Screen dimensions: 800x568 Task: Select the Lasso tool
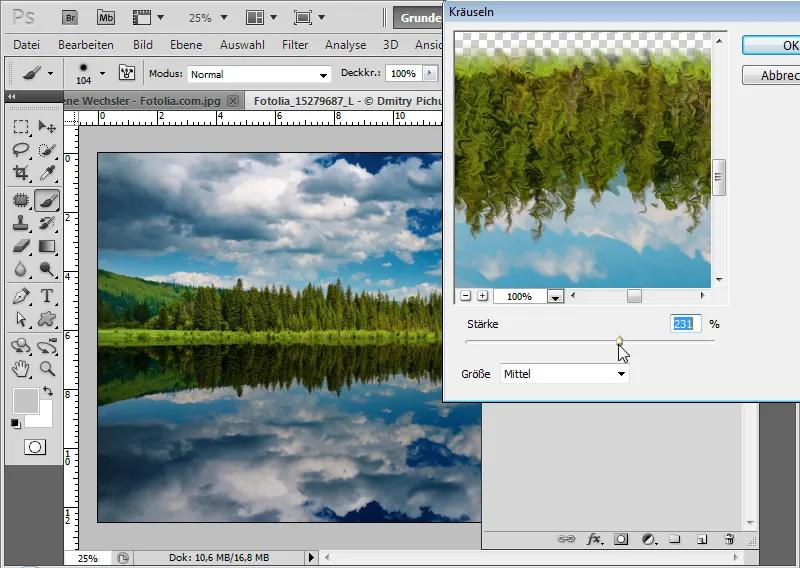(x=21, y=150)
